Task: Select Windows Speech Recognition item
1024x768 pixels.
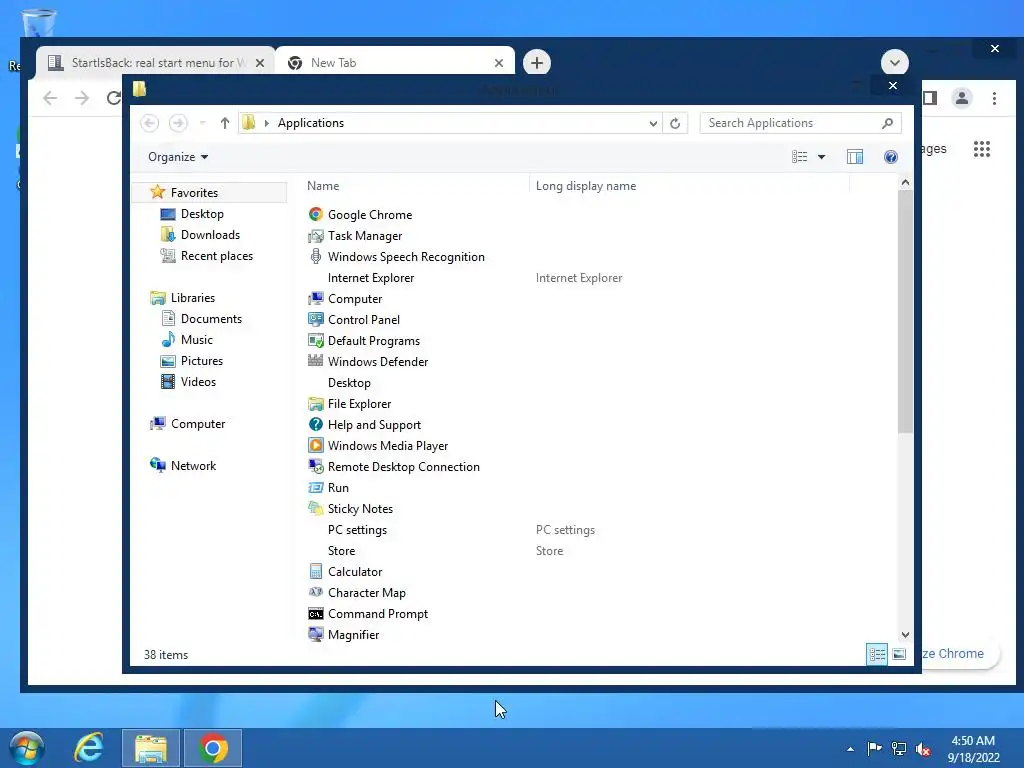Action: (396, 257)
